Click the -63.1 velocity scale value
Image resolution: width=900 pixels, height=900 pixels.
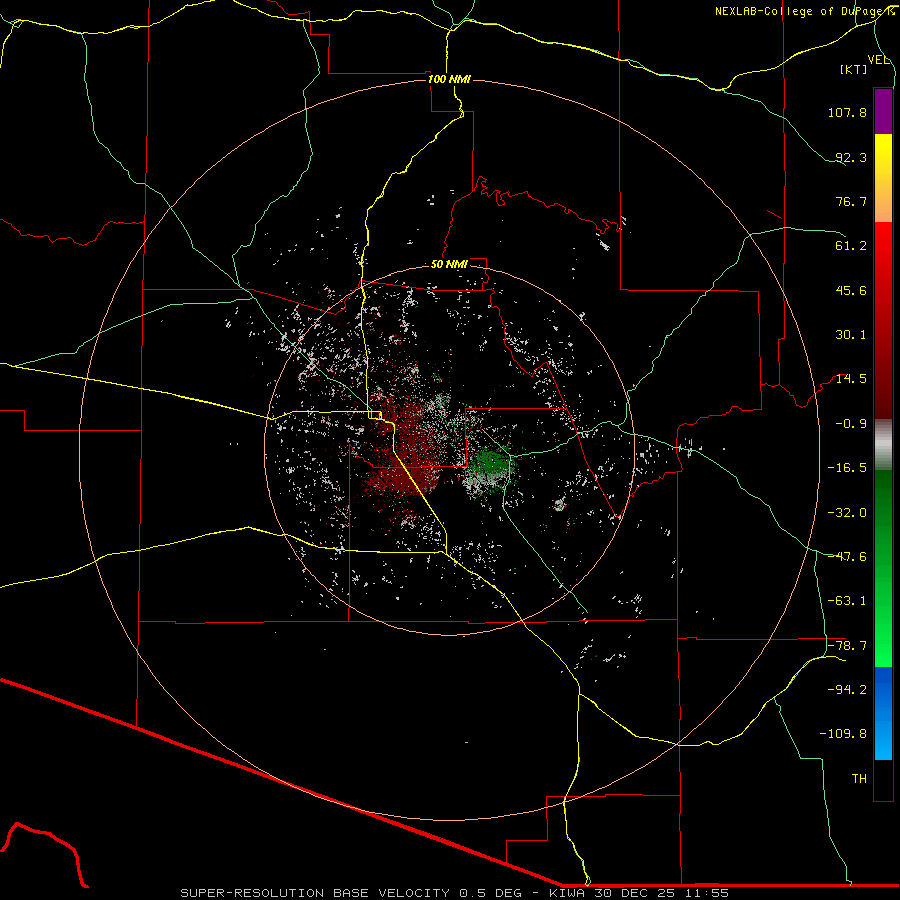tap(847, 601)
